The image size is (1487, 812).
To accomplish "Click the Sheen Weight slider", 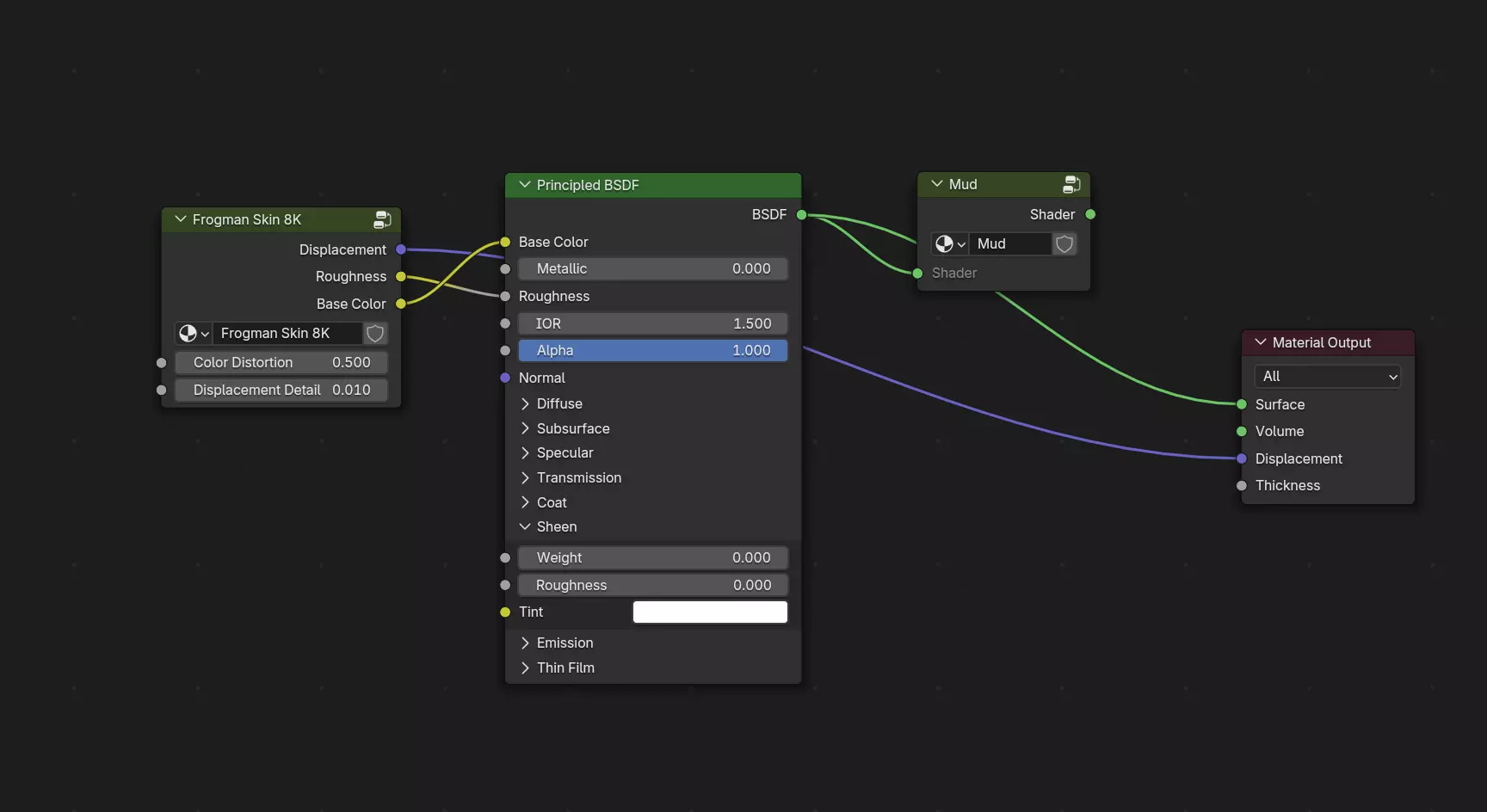I will click(x=653, y=558).
